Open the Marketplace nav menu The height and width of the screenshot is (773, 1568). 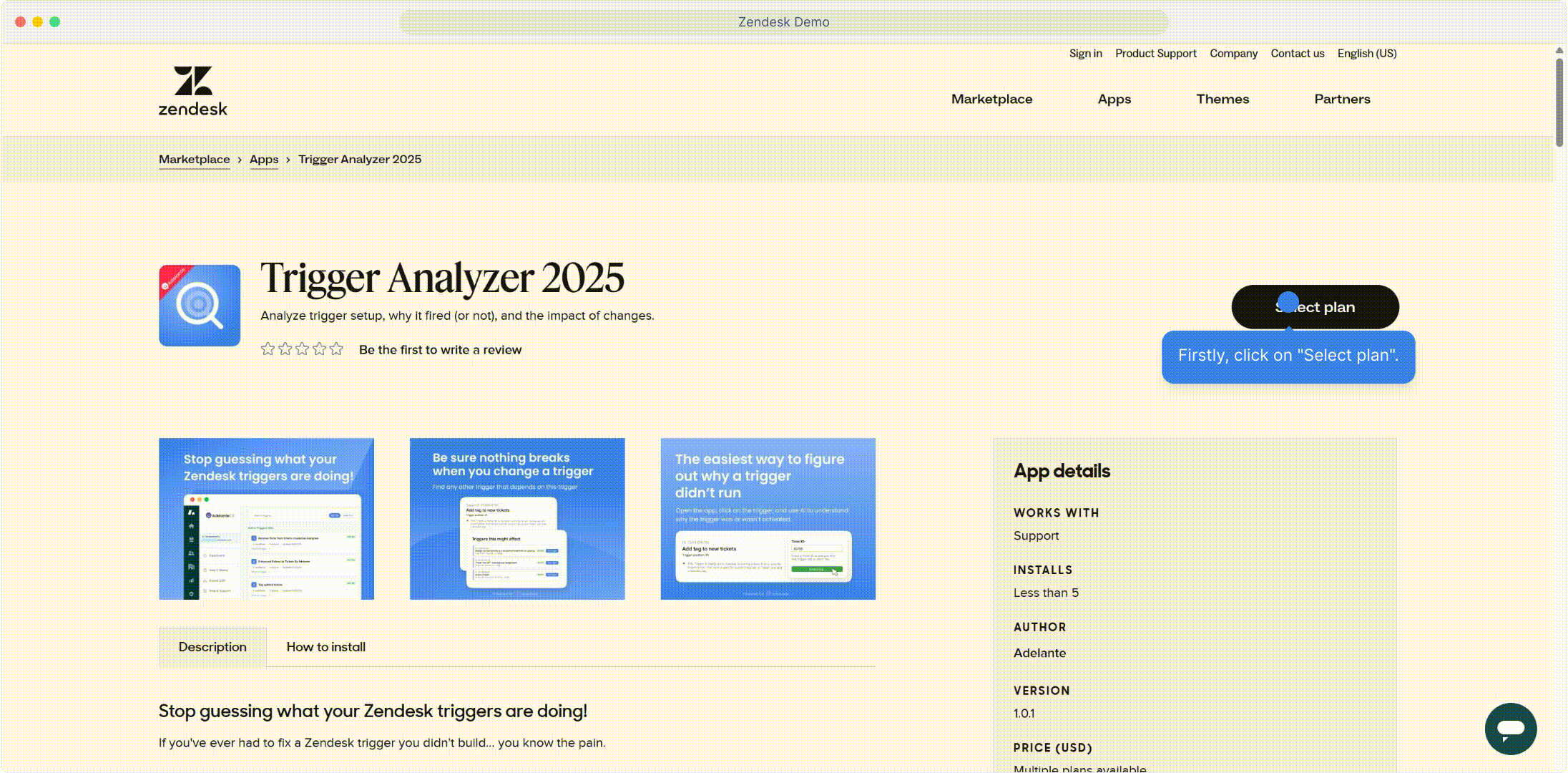coord(991,99)
